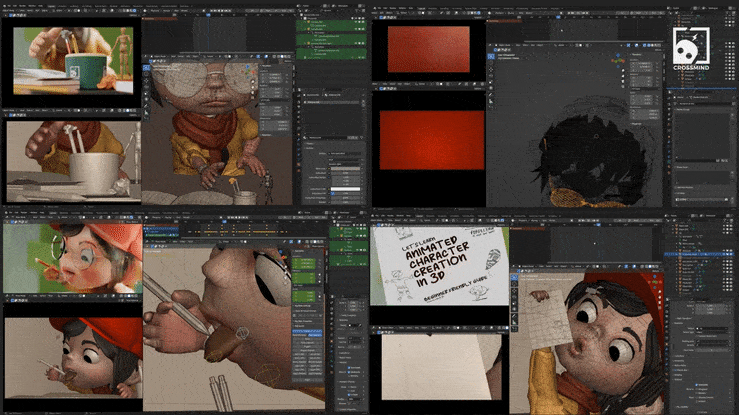
Task: Open File menu in glasses character window
Action: (9, 6)
